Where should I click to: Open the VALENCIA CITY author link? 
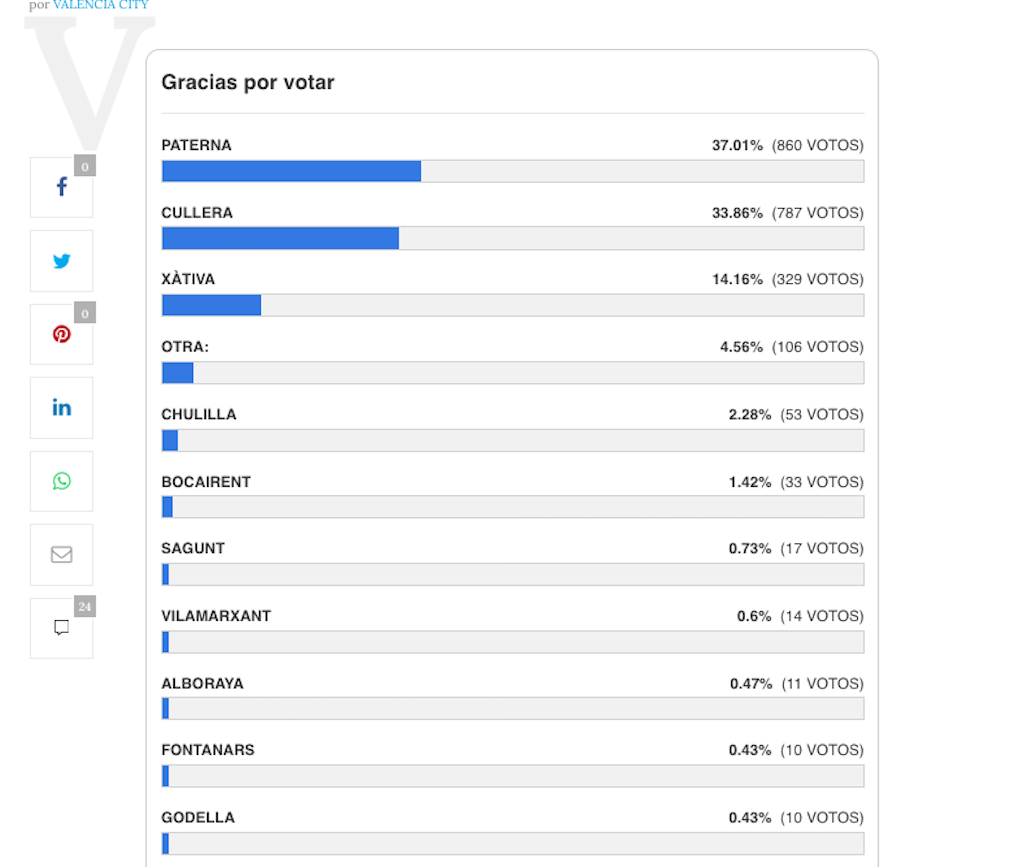(x=100, y=5)
